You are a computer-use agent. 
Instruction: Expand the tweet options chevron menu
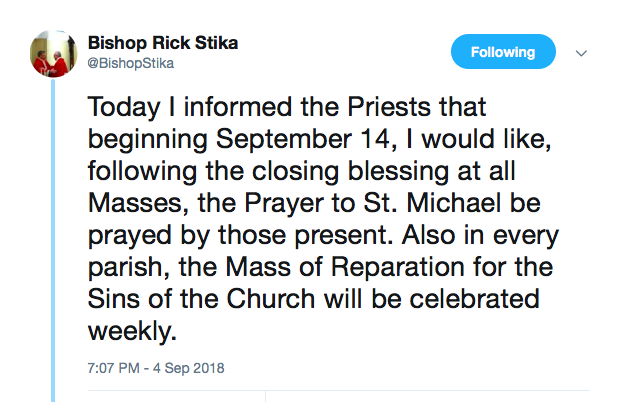click(x=582, y=53)
